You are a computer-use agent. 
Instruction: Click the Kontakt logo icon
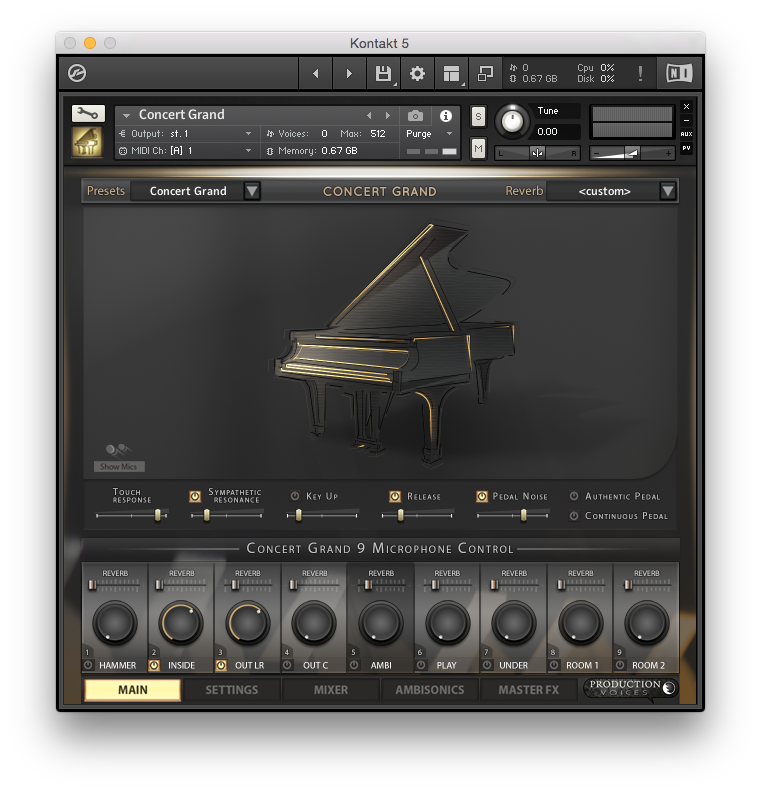tap(77, 73)
